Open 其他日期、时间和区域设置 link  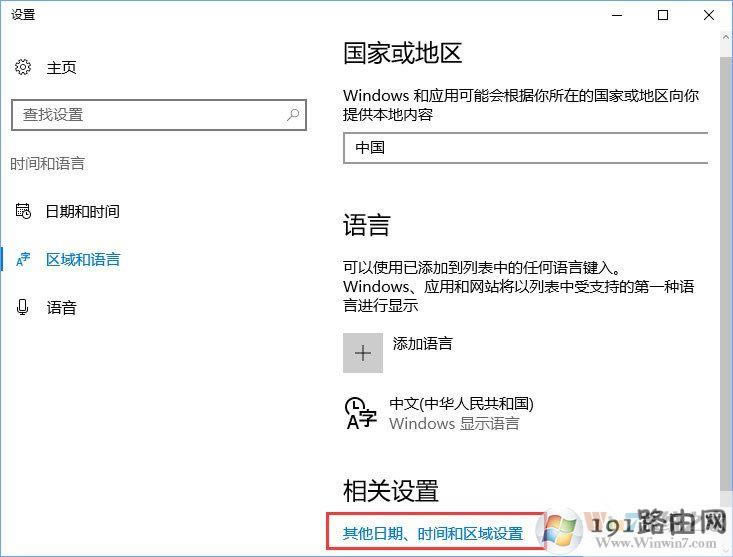coord(432,533)
